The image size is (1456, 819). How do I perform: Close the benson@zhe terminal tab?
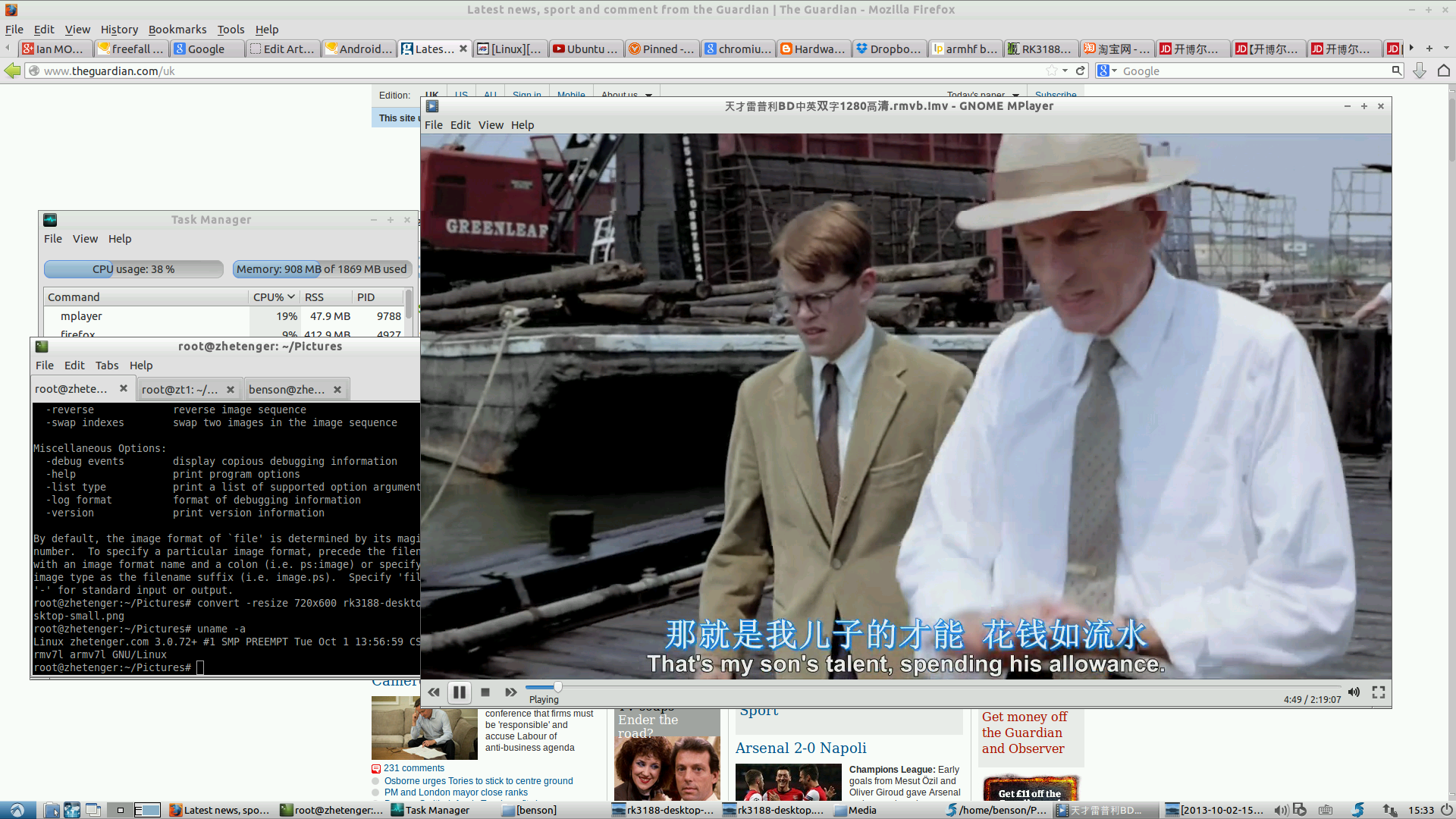pyautogui.click(x=337, y=390)
